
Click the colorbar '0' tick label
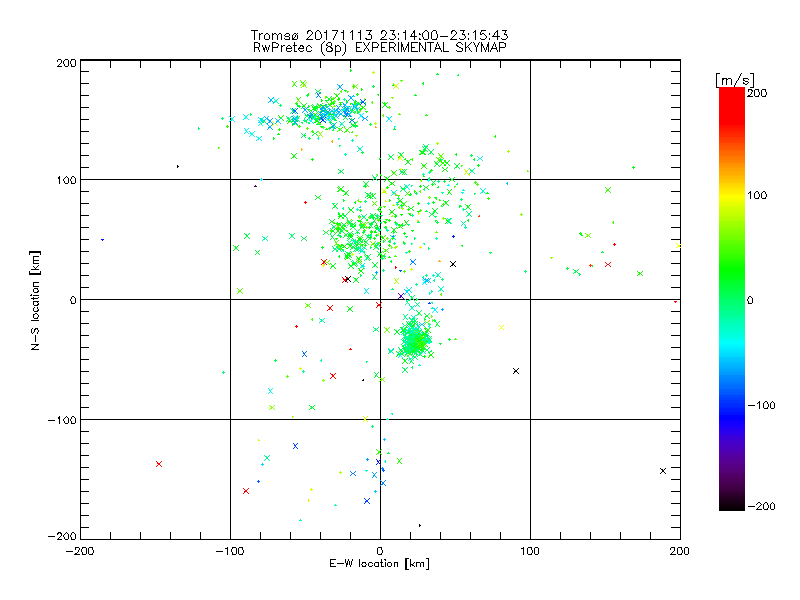click(750, 300)
